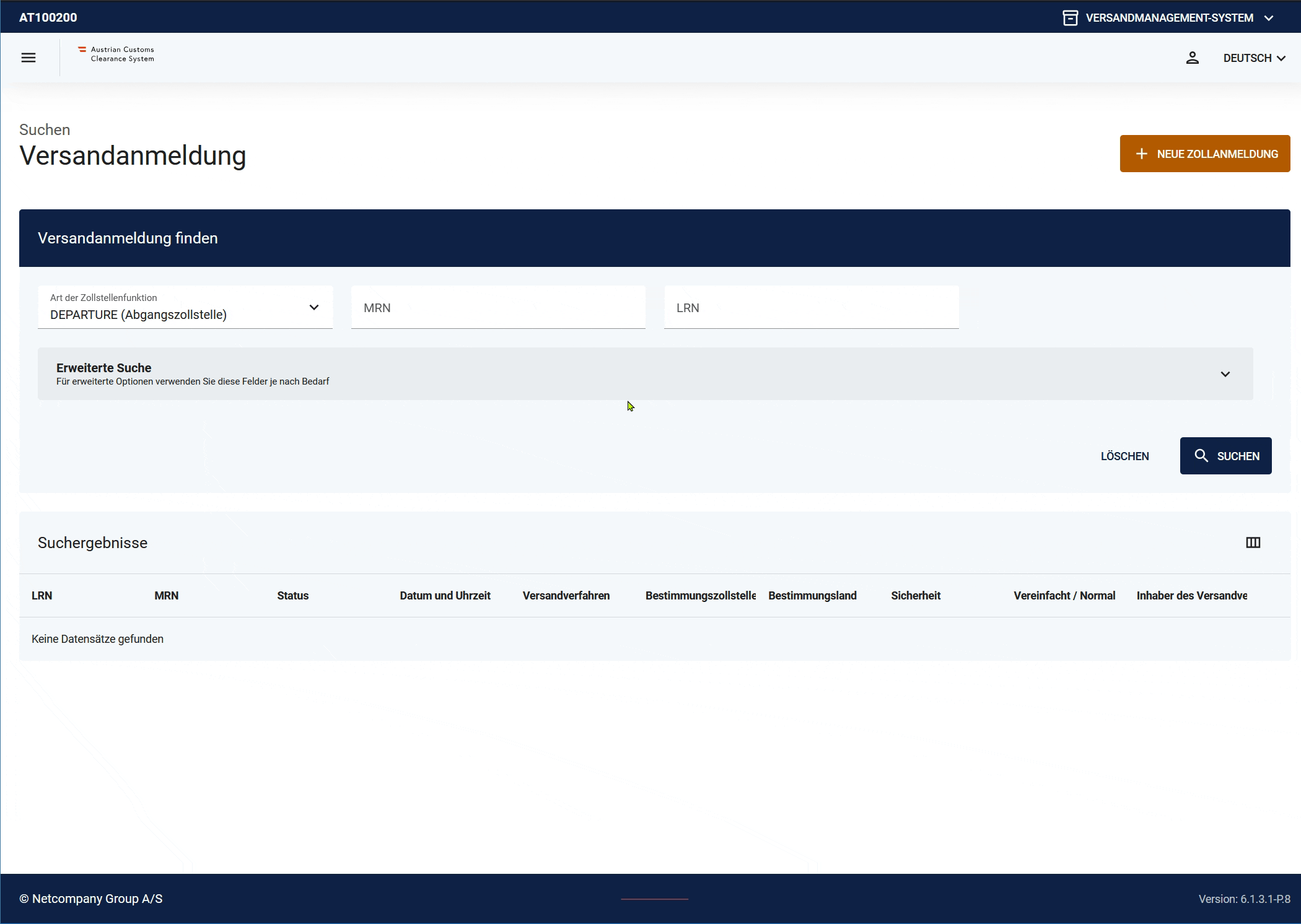
Task: Open the Art der Zollstellenfunktion dropdown
Action: pyautogui.click(x=185, y=307)
